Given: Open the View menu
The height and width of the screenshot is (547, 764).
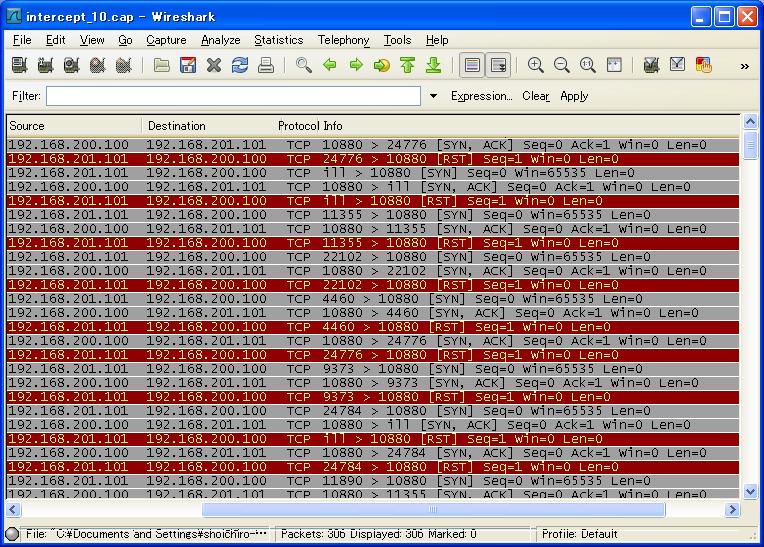Looking at the screenshot, I should point(92,40).
